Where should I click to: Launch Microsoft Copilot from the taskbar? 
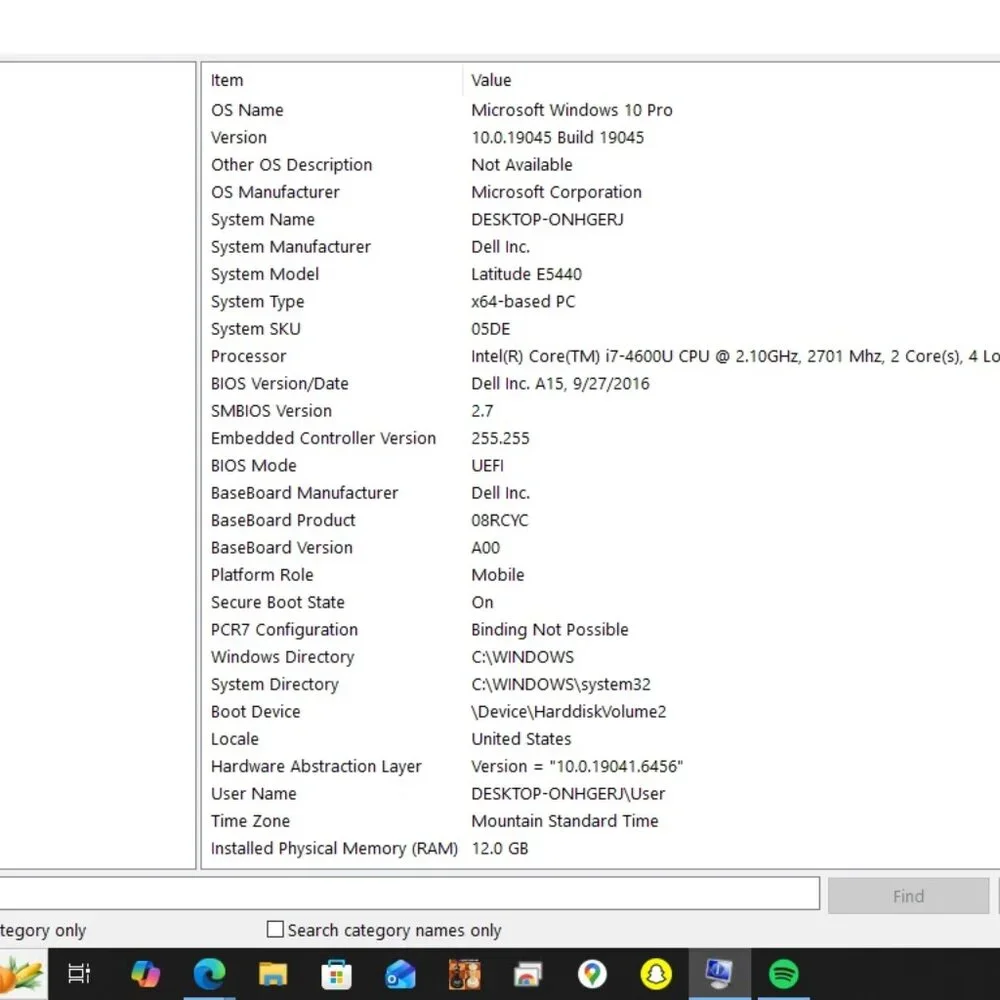(x=145, y=973)
